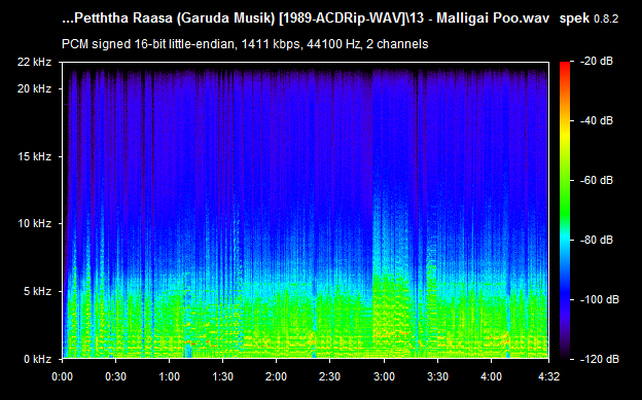Click the '2:00' time axis label
Image resolution: width=642 pixels, height=400 pixels.
pyautogui.click(x=276, y=376)
